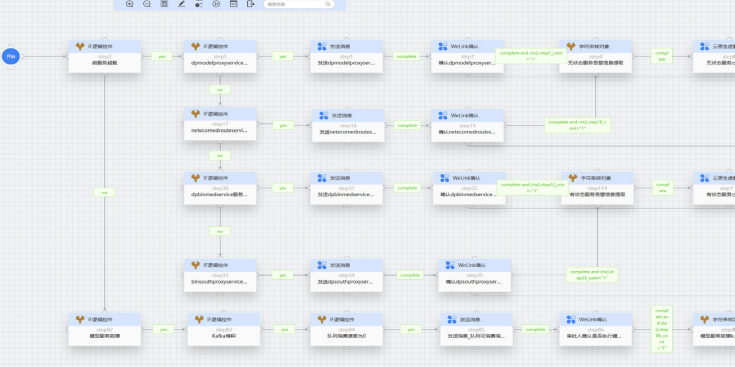Click WeLink icon on step32 node
The width and height of the screenshot is (735, 367).
[444, 178]
